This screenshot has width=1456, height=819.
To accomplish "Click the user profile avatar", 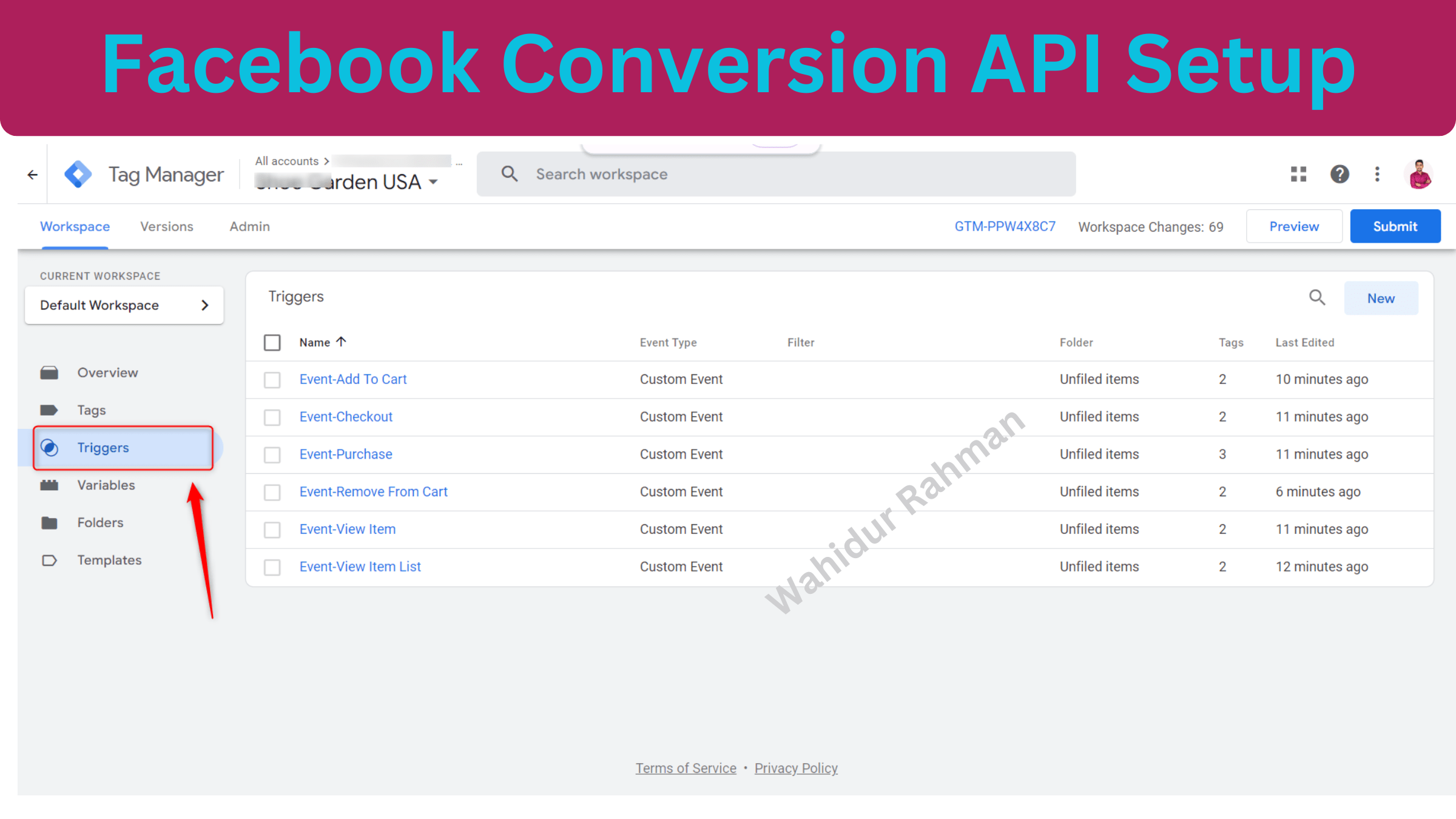I will (1420, 174).
